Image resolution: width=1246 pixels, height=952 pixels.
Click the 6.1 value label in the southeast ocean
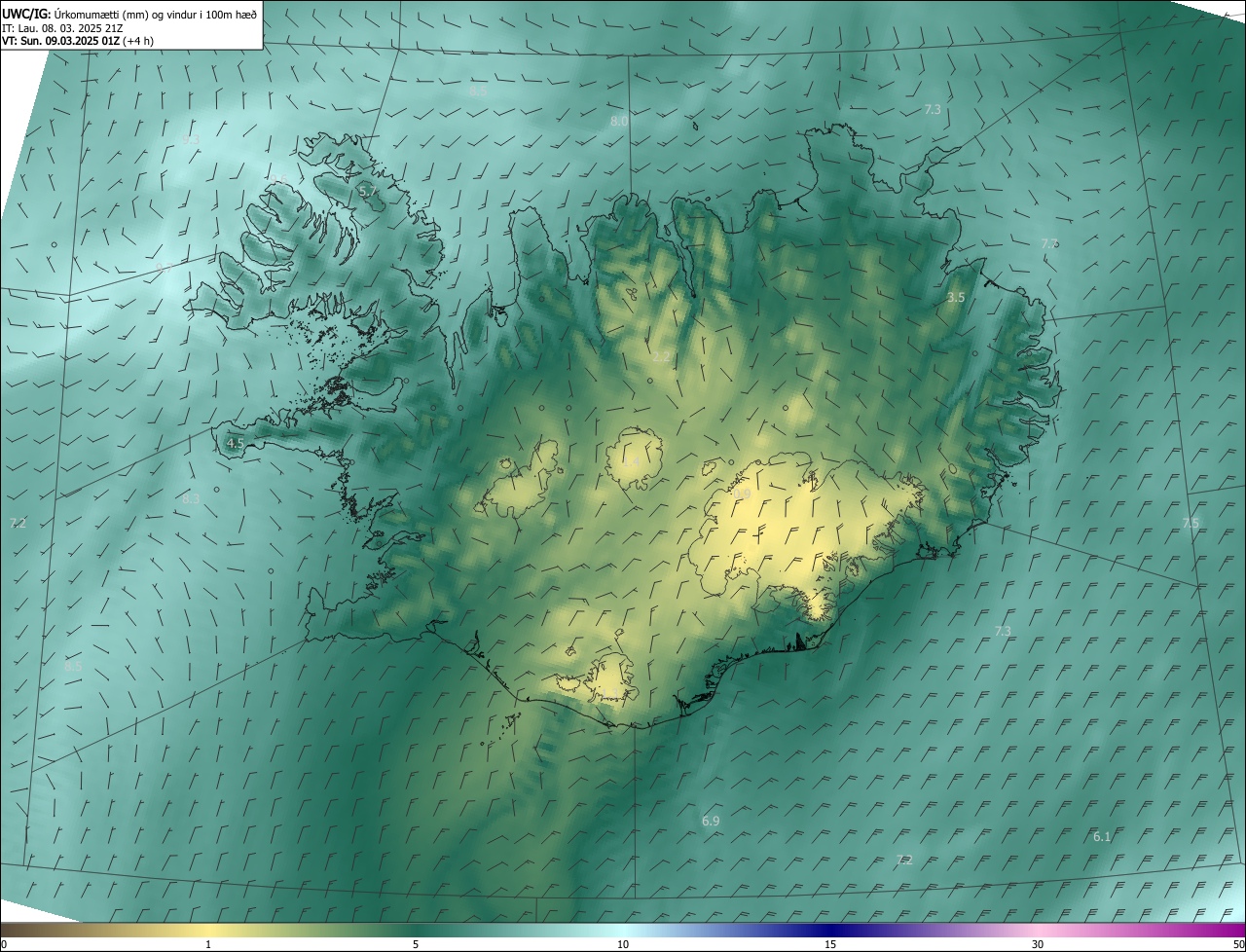(1102, 836)
